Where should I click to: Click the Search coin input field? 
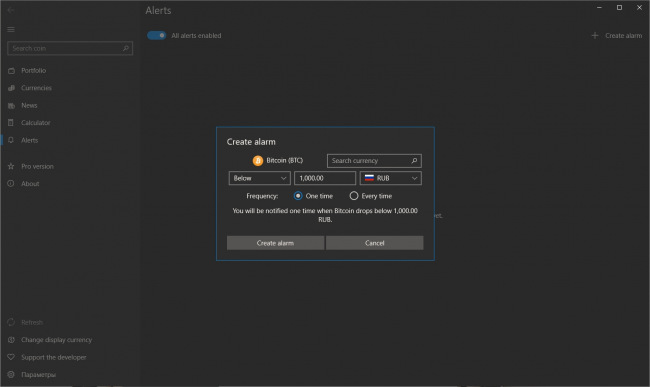pyautogui.click(x=70, y=48)
